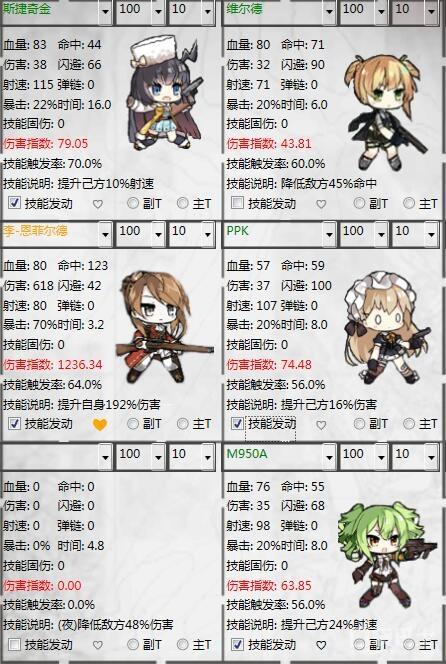This screenshot has width=446, height=664.
Task: Open the empty slot character name dropdown
Action: coord(105,456)
